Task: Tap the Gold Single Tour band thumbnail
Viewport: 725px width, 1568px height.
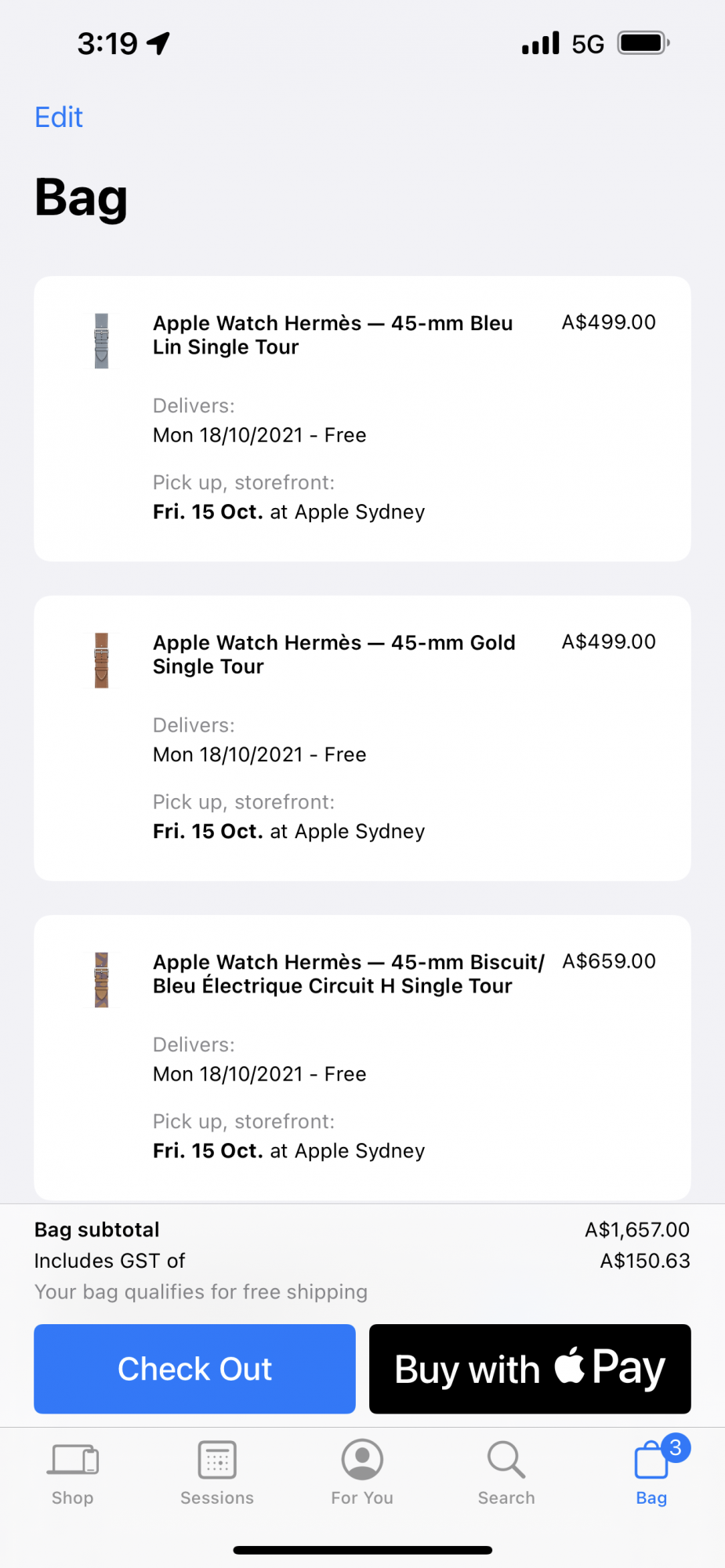Action: [x=102, y=660]
